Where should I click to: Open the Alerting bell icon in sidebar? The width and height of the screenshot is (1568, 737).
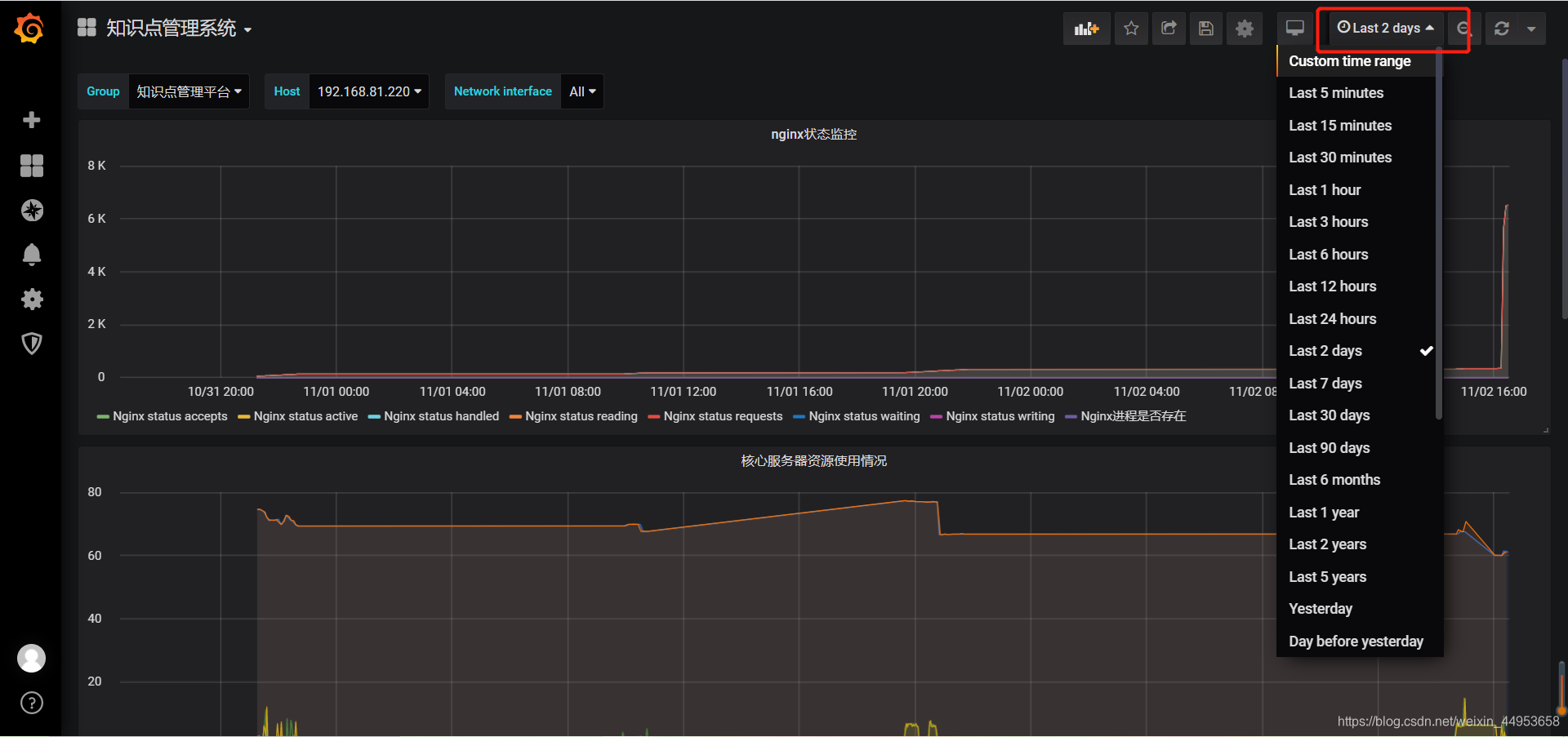(32, 255)
